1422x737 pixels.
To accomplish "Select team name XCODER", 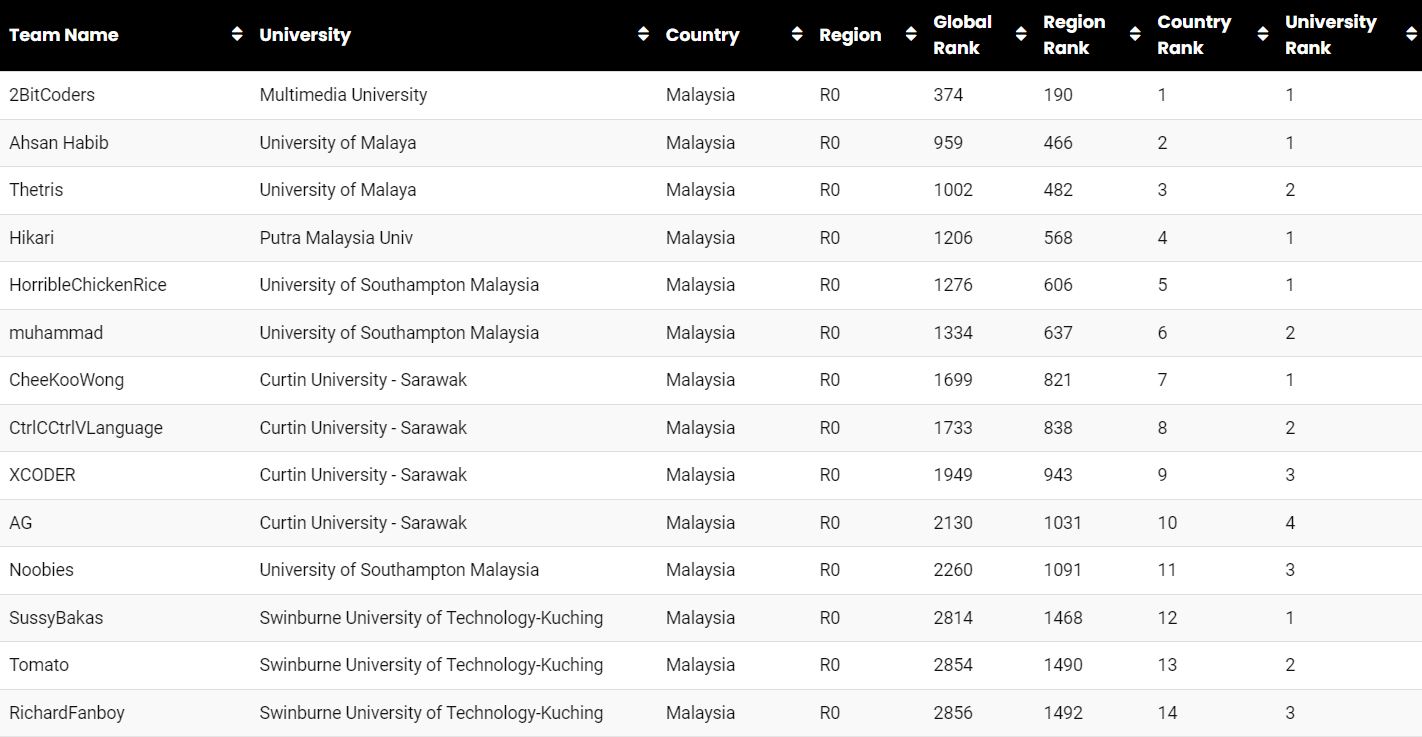I will [42, 475].
